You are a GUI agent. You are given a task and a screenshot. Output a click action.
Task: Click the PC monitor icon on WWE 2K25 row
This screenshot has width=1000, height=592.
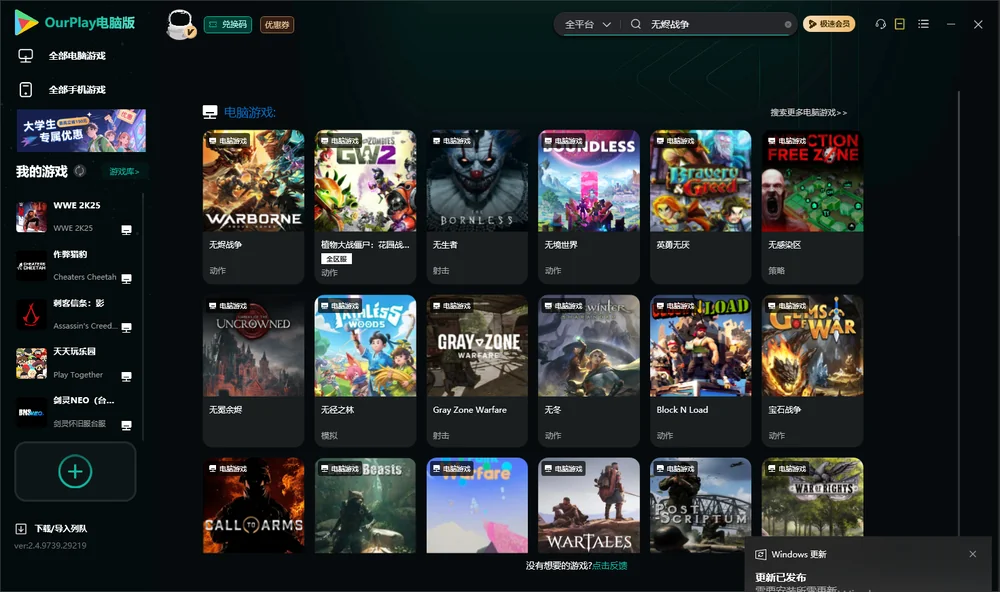pyautogui.click(x=126, y=230)
